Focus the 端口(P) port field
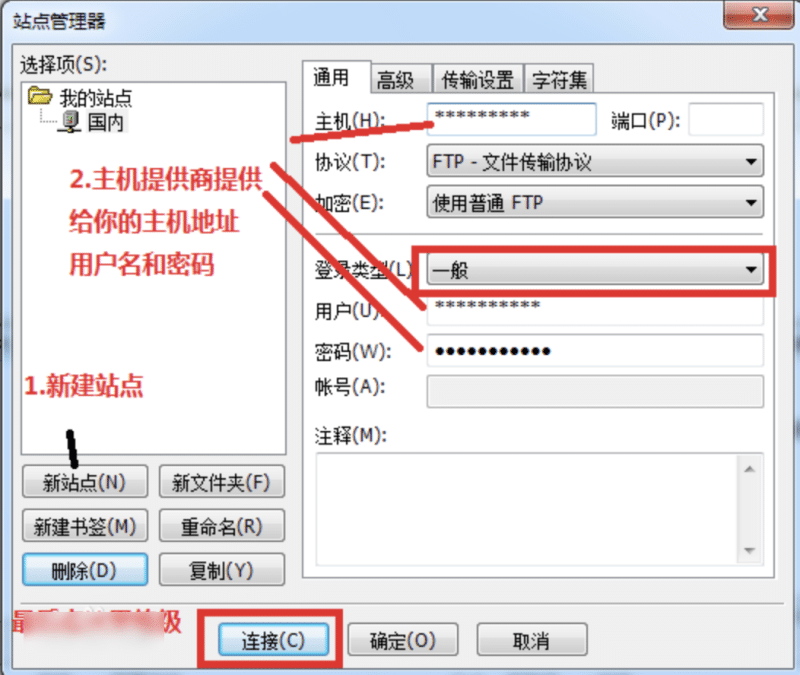Viewport: 800px width, 675px height. point(726,119)
